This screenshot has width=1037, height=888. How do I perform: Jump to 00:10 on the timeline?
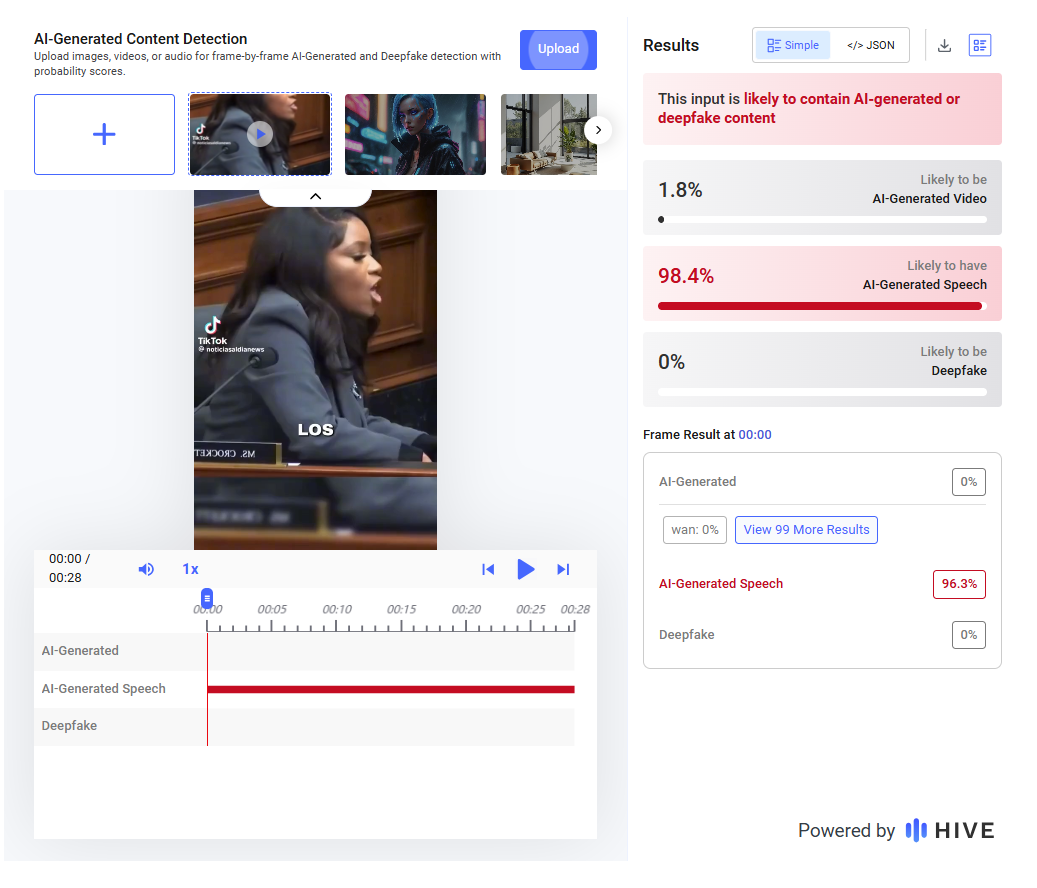[337, 609]
